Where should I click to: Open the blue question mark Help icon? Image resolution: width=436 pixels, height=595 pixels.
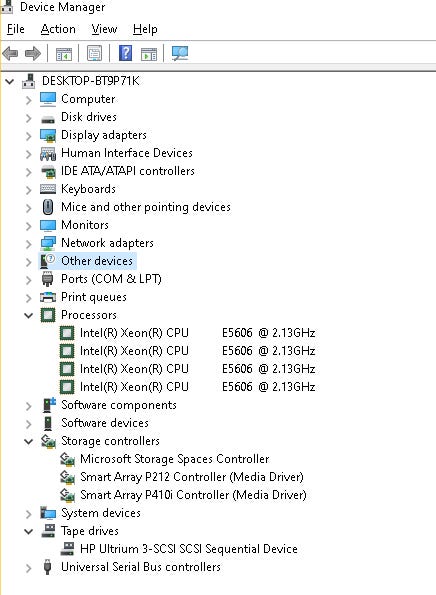(126, 53)
